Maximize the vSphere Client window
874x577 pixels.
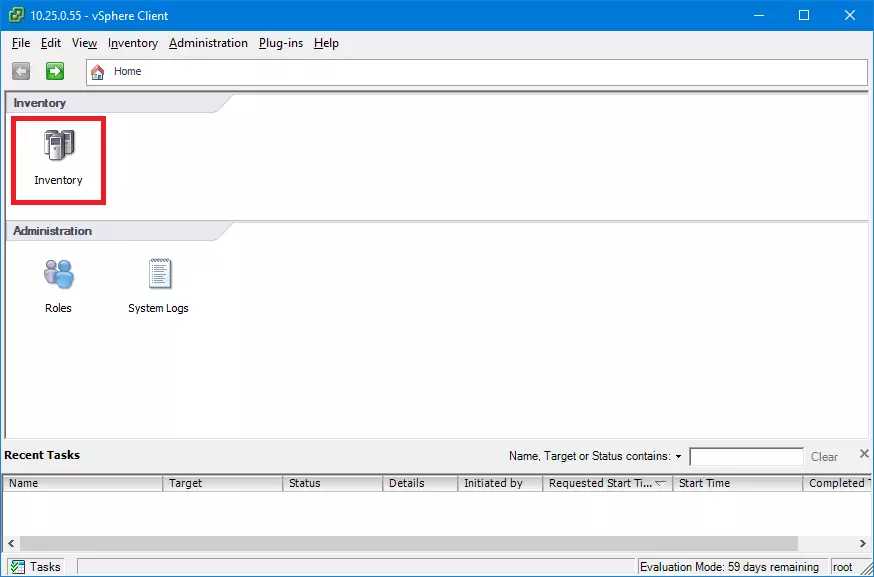(804, 15)
